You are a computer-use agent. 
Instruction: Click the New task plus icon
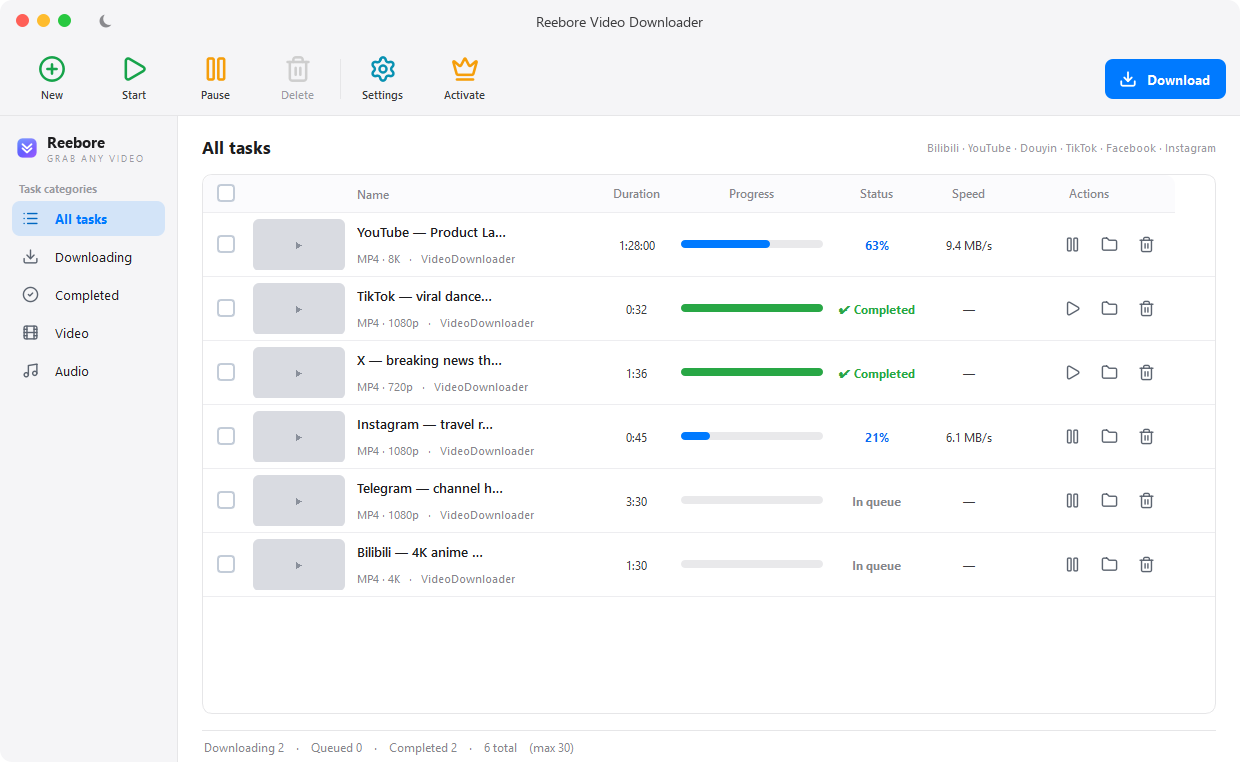pyautogui.click(x=52, y=69)
